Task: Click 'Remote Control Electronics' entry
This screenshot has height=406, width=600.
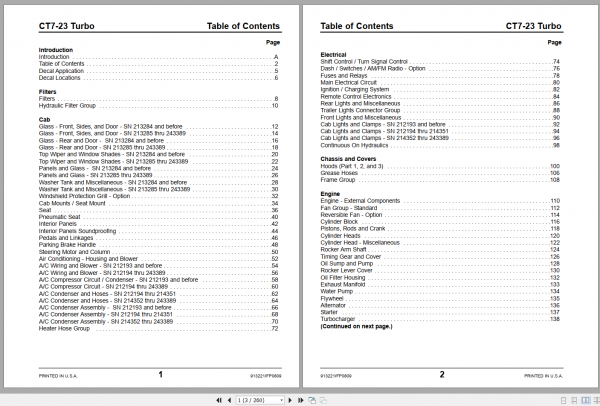Action: pyautogui.click(x=356, y=96)
